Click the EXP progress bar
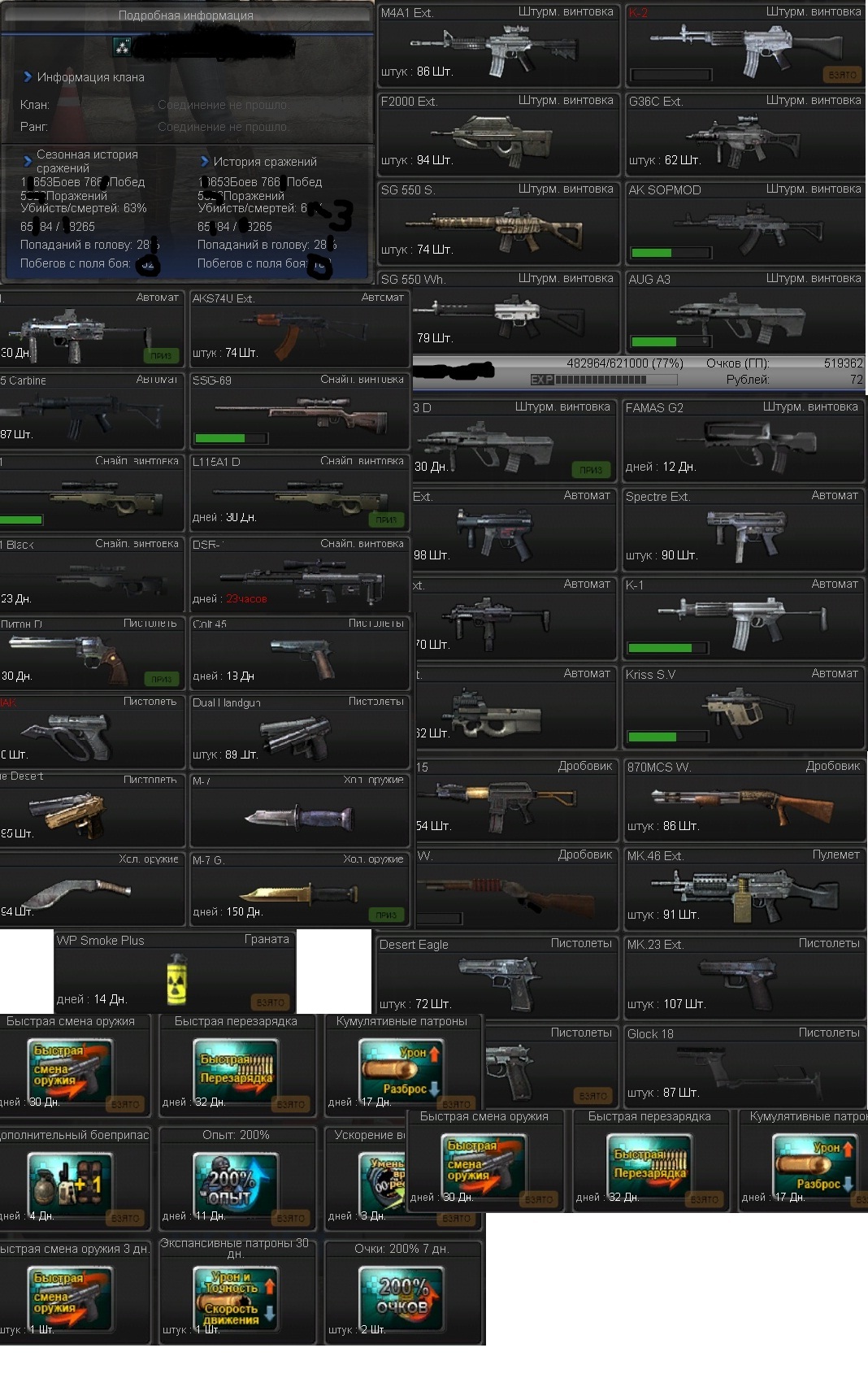This screenshot has width=868, height=1387. (602, 380)
